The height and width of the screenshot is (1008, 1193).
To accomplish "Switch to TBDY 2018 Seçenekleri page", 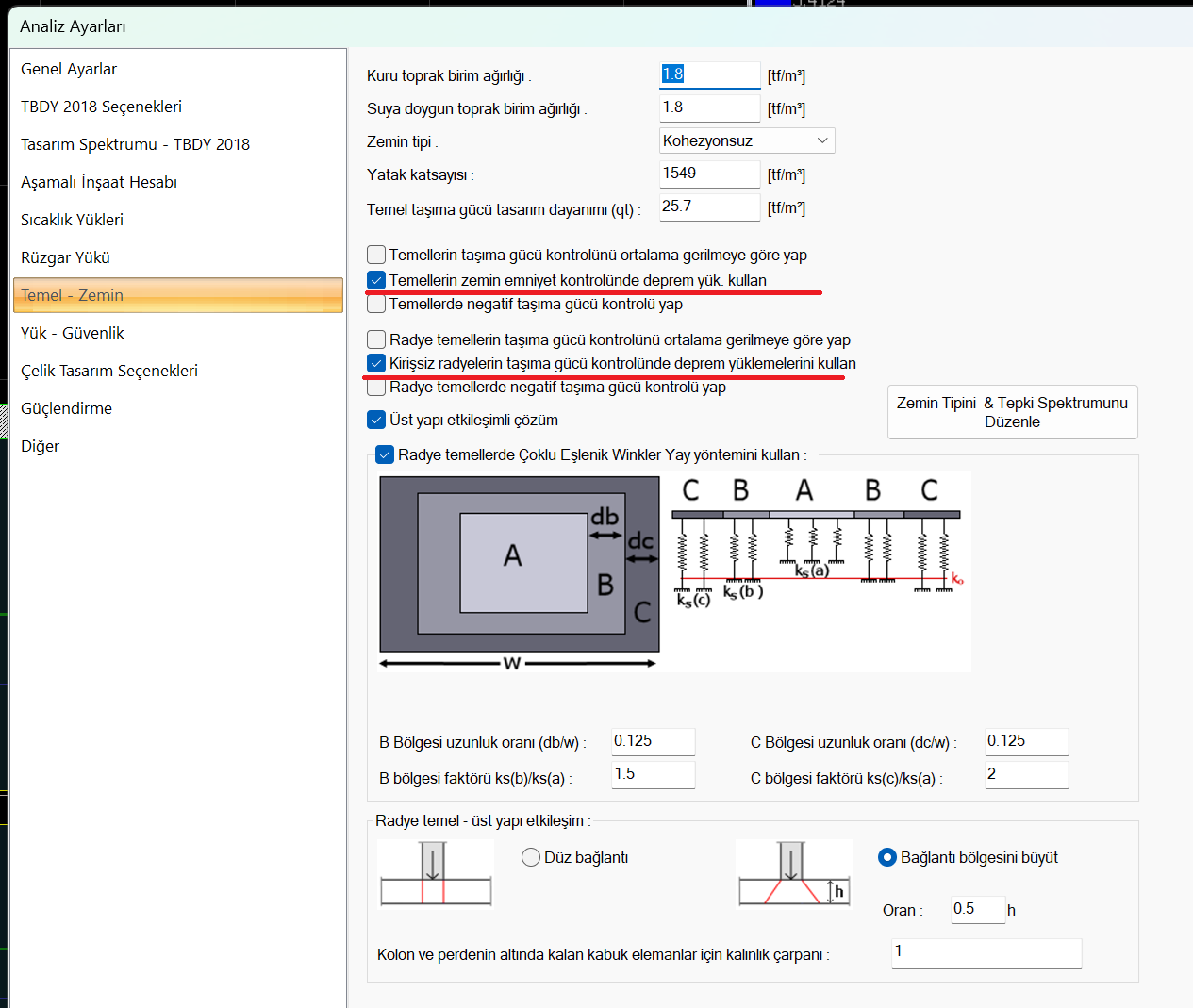I will click(x=101, y=107).
